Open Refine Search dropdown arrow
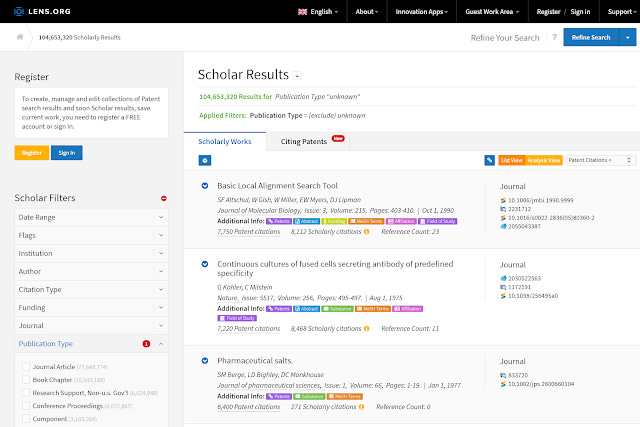 pos(628,37)
